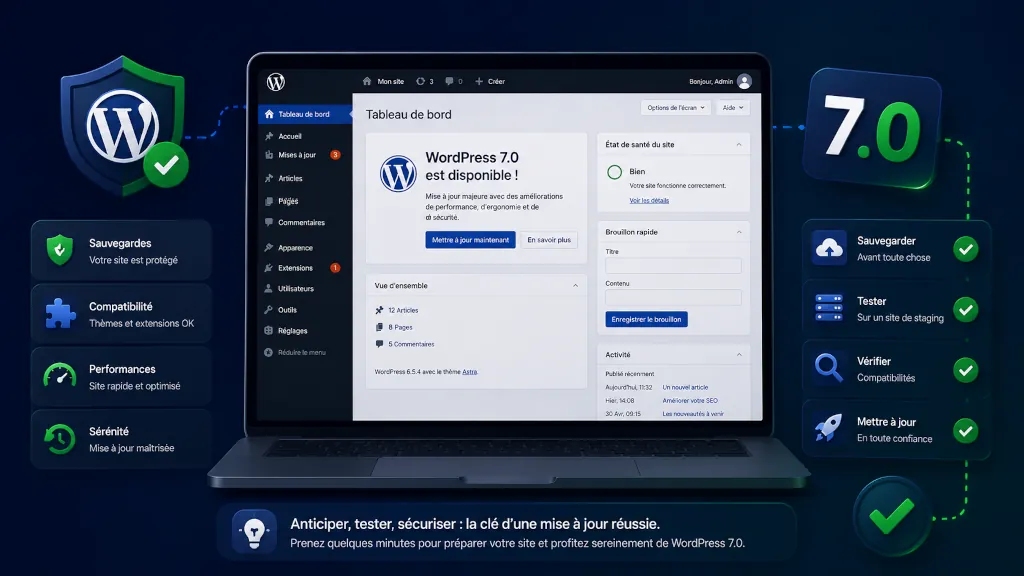
Task: Open the updates counter icon showing 3
Action: [421, 81]
